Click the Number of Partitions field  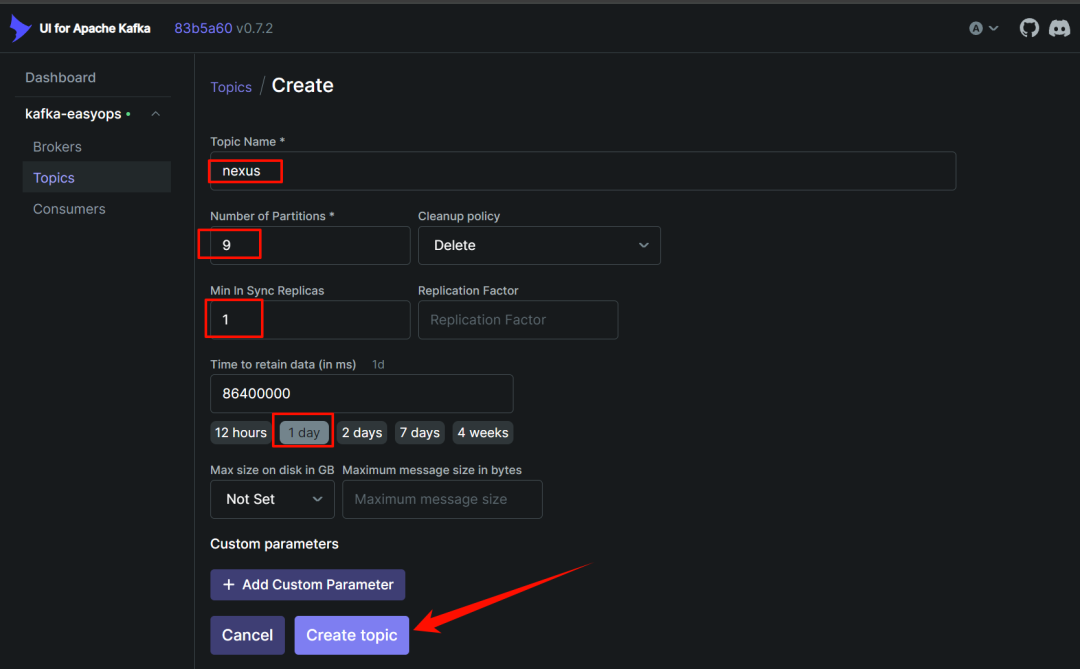(310, 245)
